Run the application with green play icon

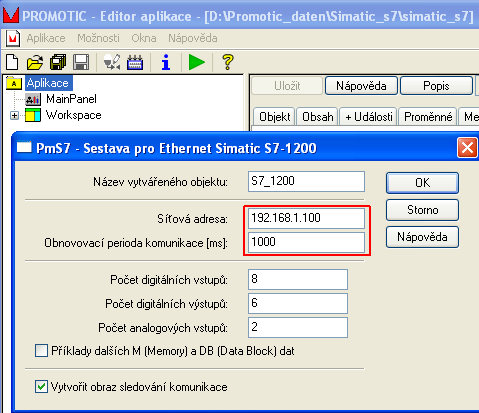[197, 62]
